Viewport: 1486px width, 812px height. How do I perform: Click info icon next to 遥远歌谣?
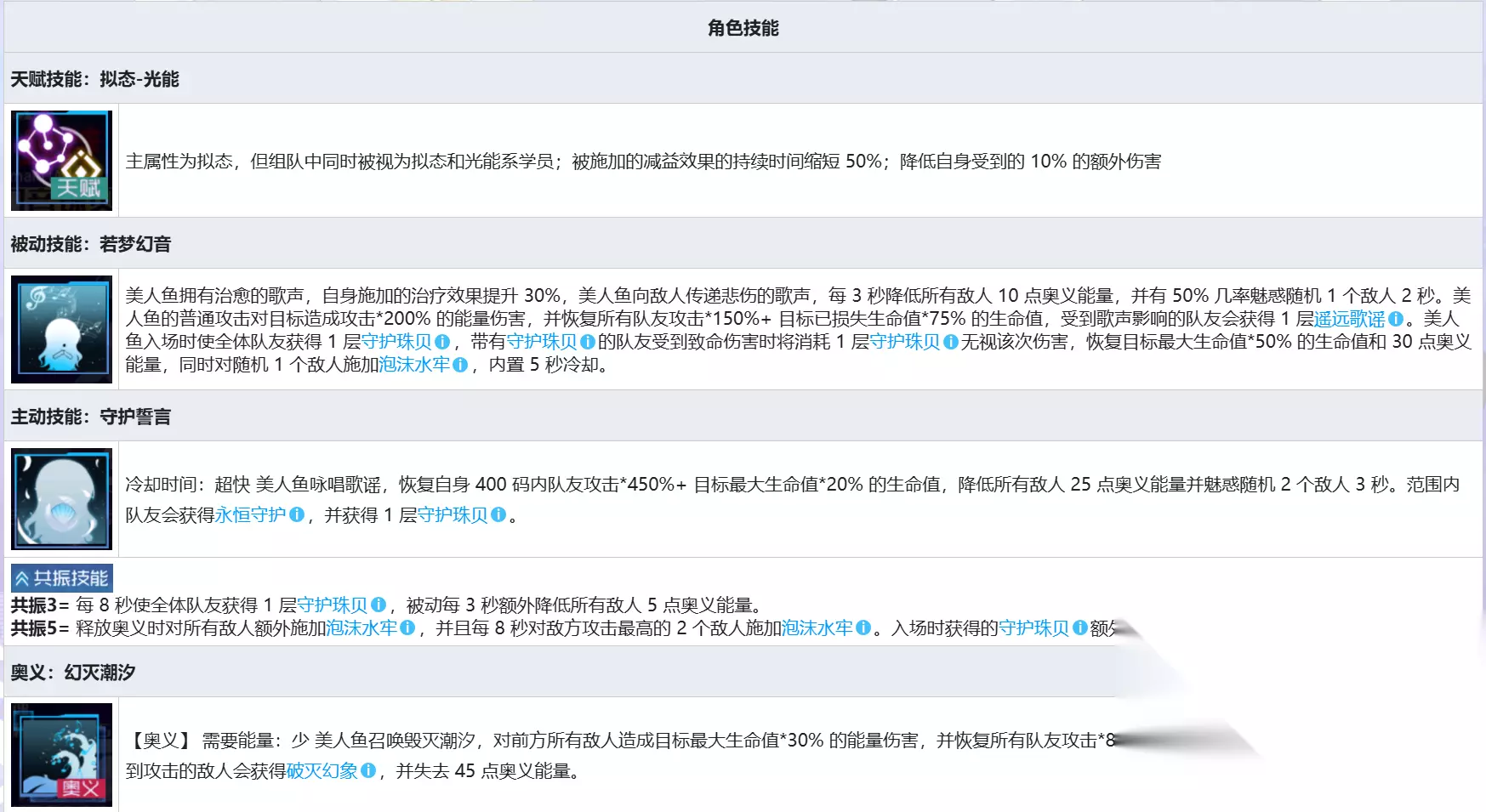pos(1396,319)
